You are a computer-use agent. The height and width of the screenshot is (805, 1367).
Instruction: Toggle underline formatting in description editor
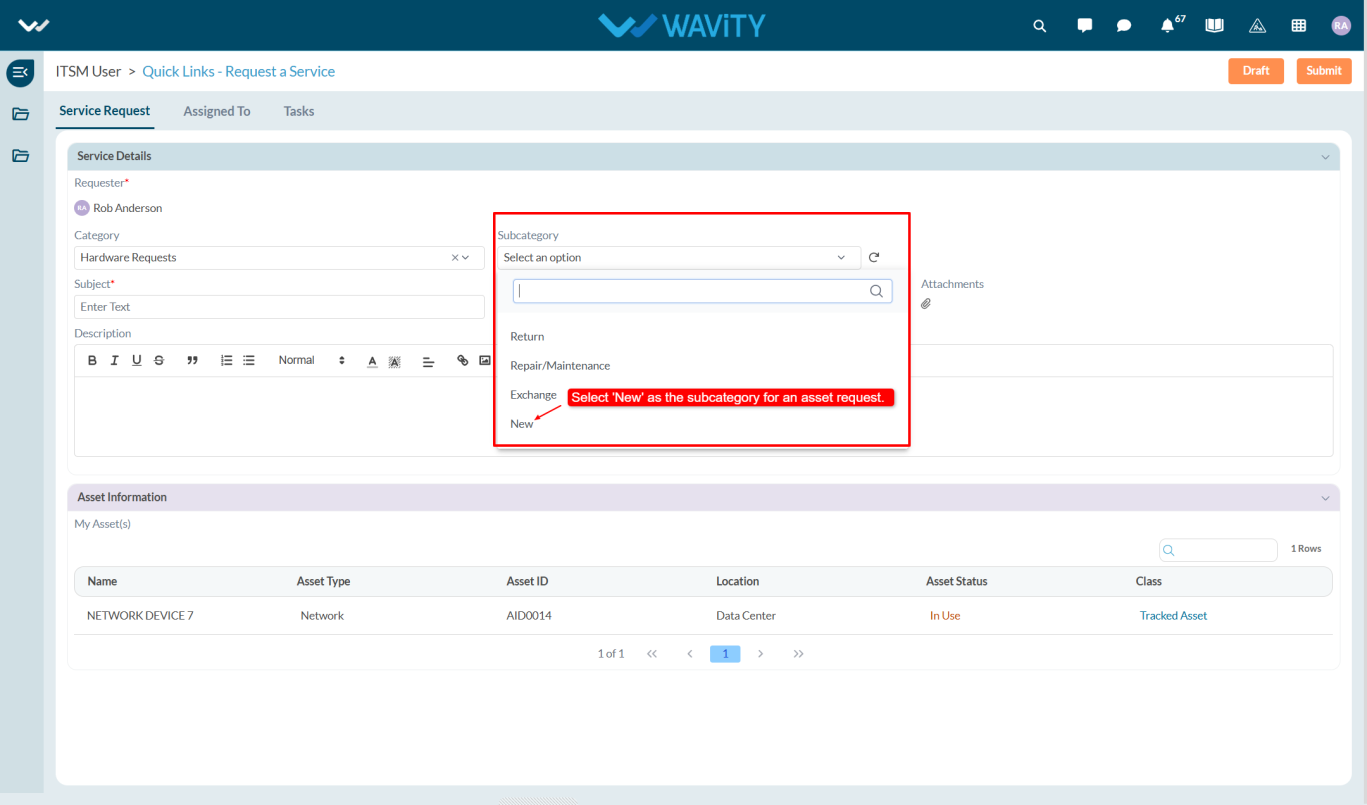pyautogui.click(x=136, y=360)
